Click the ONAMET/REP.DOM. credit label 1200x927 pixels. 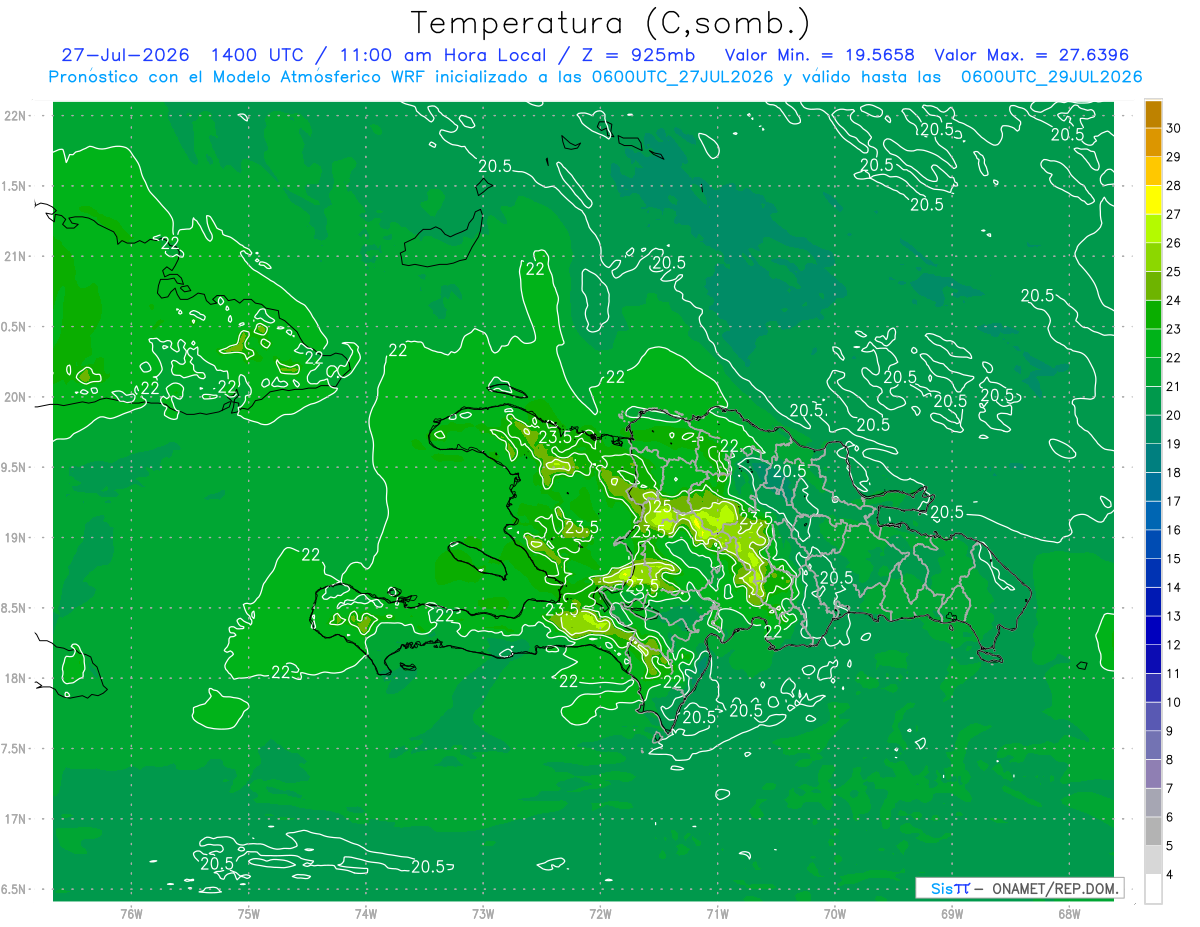(x=1053, y=888)
